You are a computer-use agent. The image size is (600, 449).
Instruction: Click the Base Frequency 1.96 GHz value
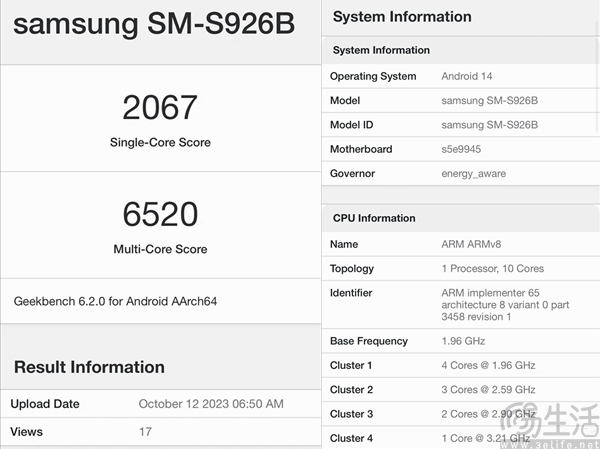tap(464, 341)
